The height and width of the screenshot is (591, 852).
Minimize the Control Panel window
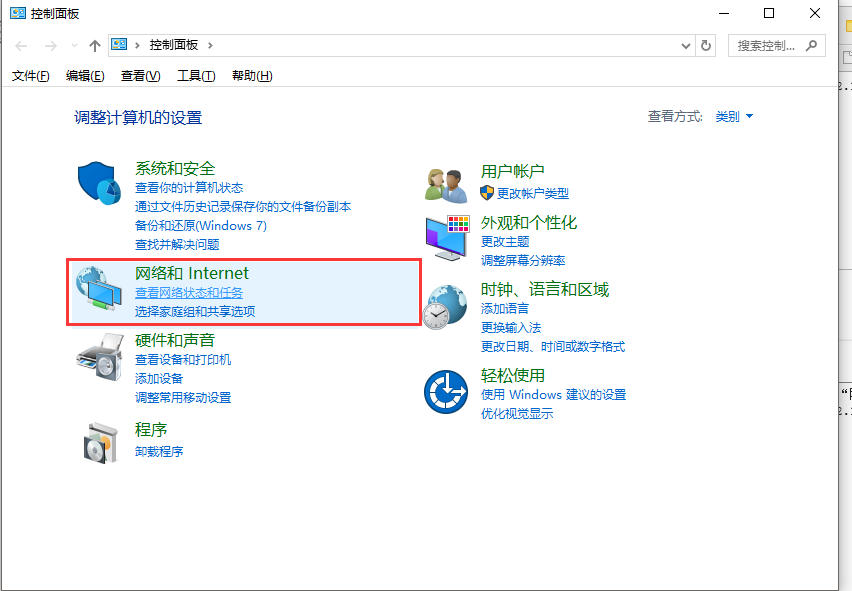click(724, 13)
